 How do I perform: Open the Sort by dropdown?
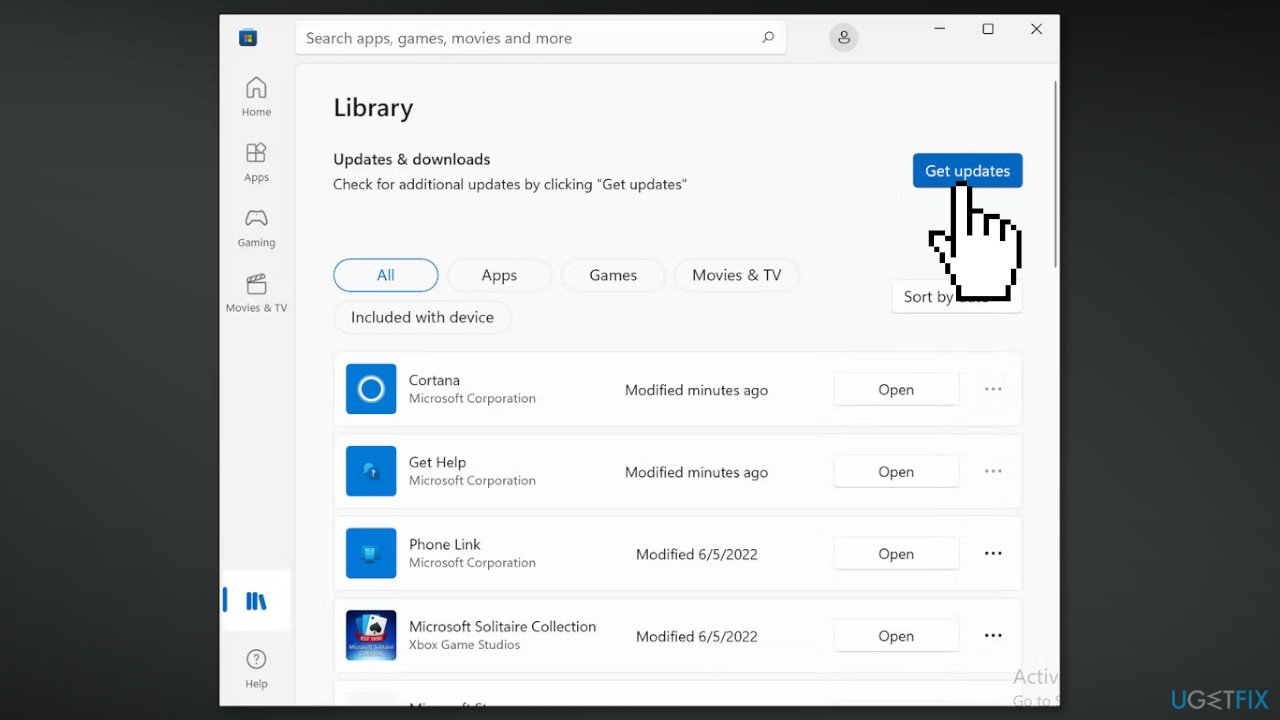[x=927, y=296]
